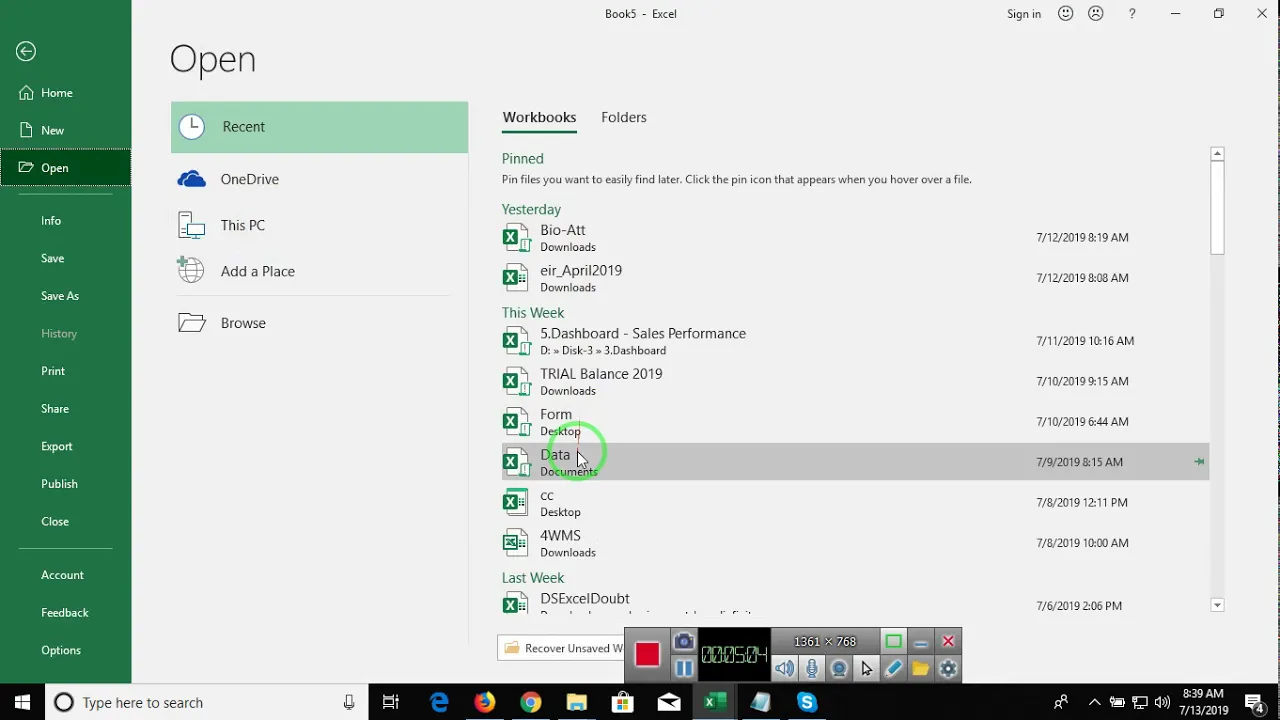Click the taskbar search box
The height and width of the screenshot is (720, 1280).
click(205, 702)
